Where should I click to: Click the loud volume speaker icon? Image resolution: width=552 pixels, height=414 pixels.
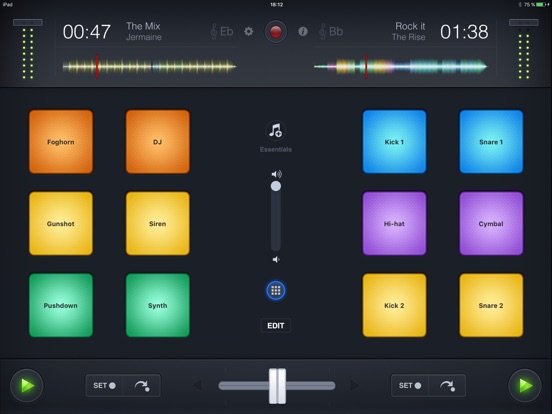tap(277, 174)
